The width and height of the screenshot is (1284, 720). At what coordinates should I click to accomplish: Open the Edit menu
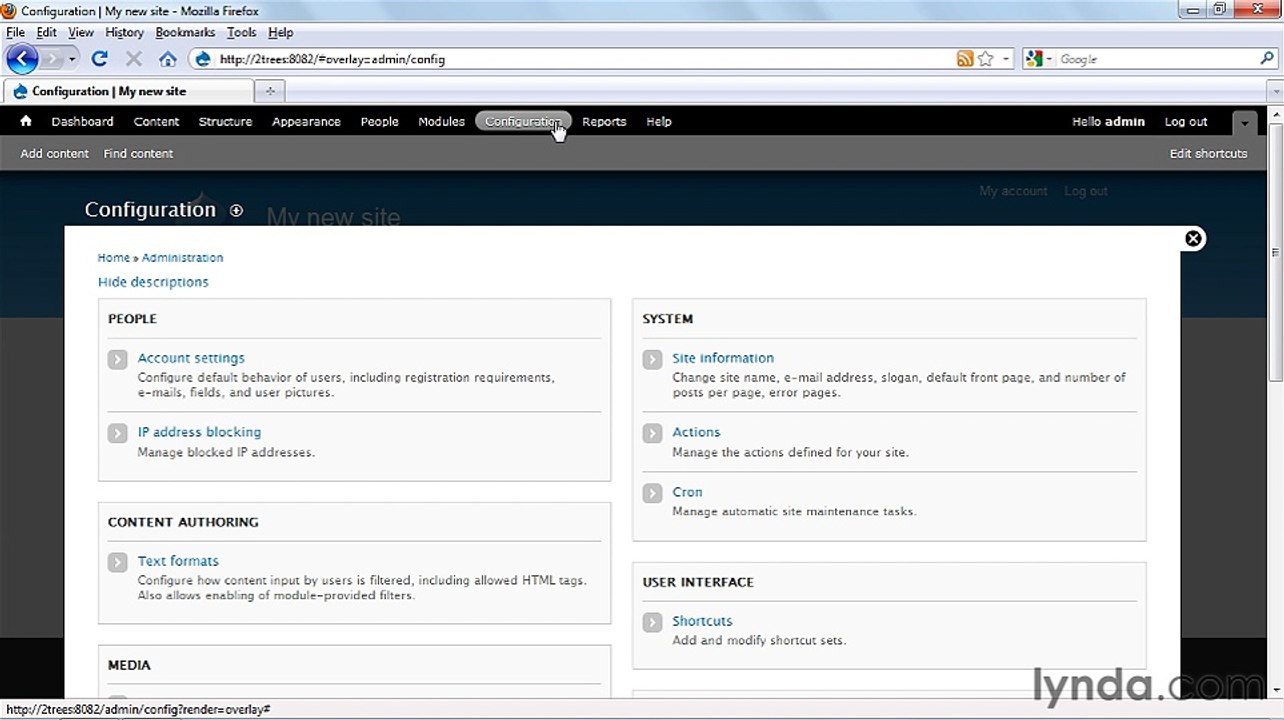(47, 32)
